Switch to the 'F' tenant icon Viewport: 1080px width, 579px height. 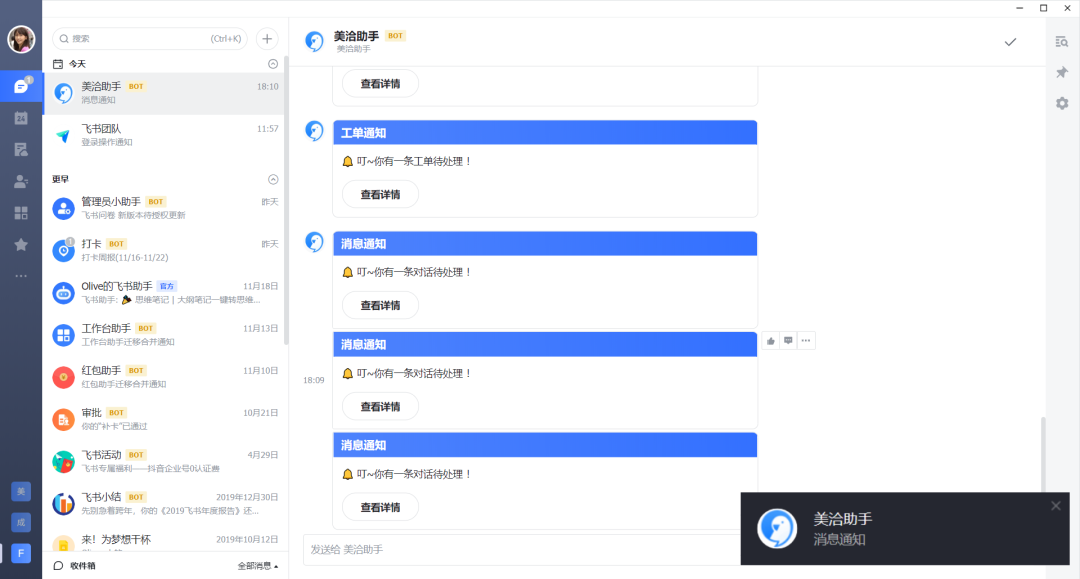click(21, 554)
